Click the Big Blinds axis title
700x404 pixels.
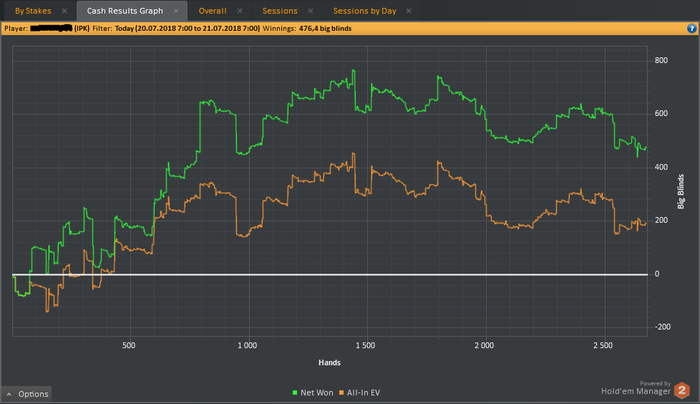pyautogui.click(x=681, y=192)
